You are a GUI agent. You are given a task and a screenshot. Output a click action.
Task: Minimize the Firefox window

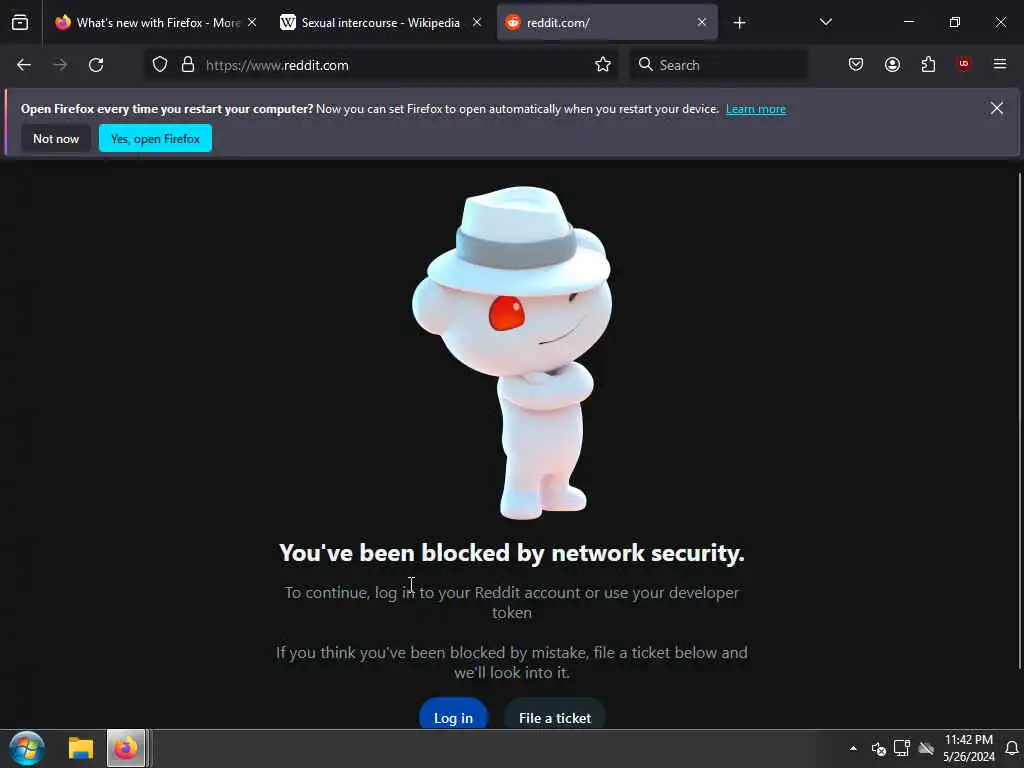pos(908,22)
